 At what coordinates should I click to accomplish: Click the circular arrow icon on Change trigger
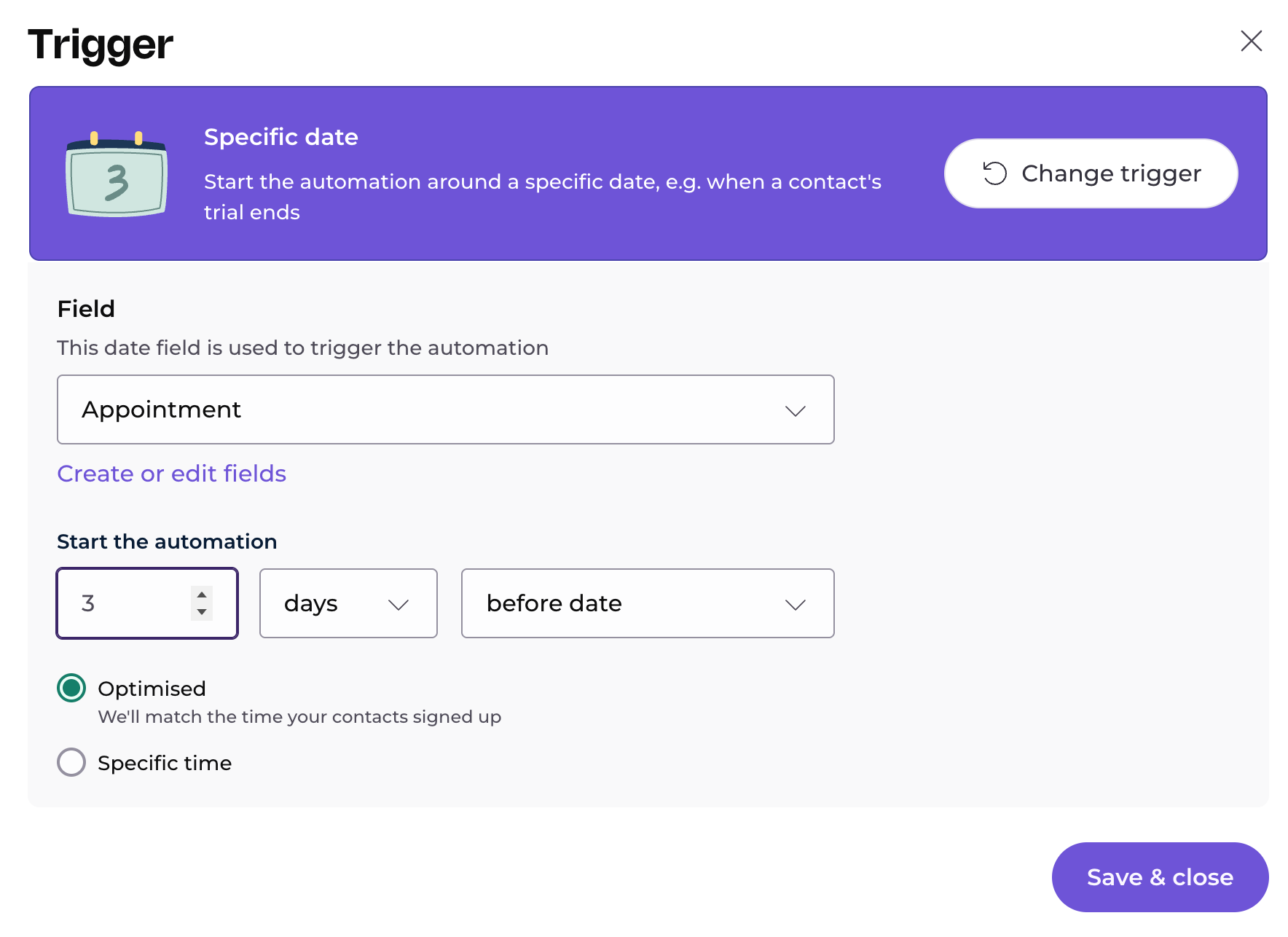(994, 173)
